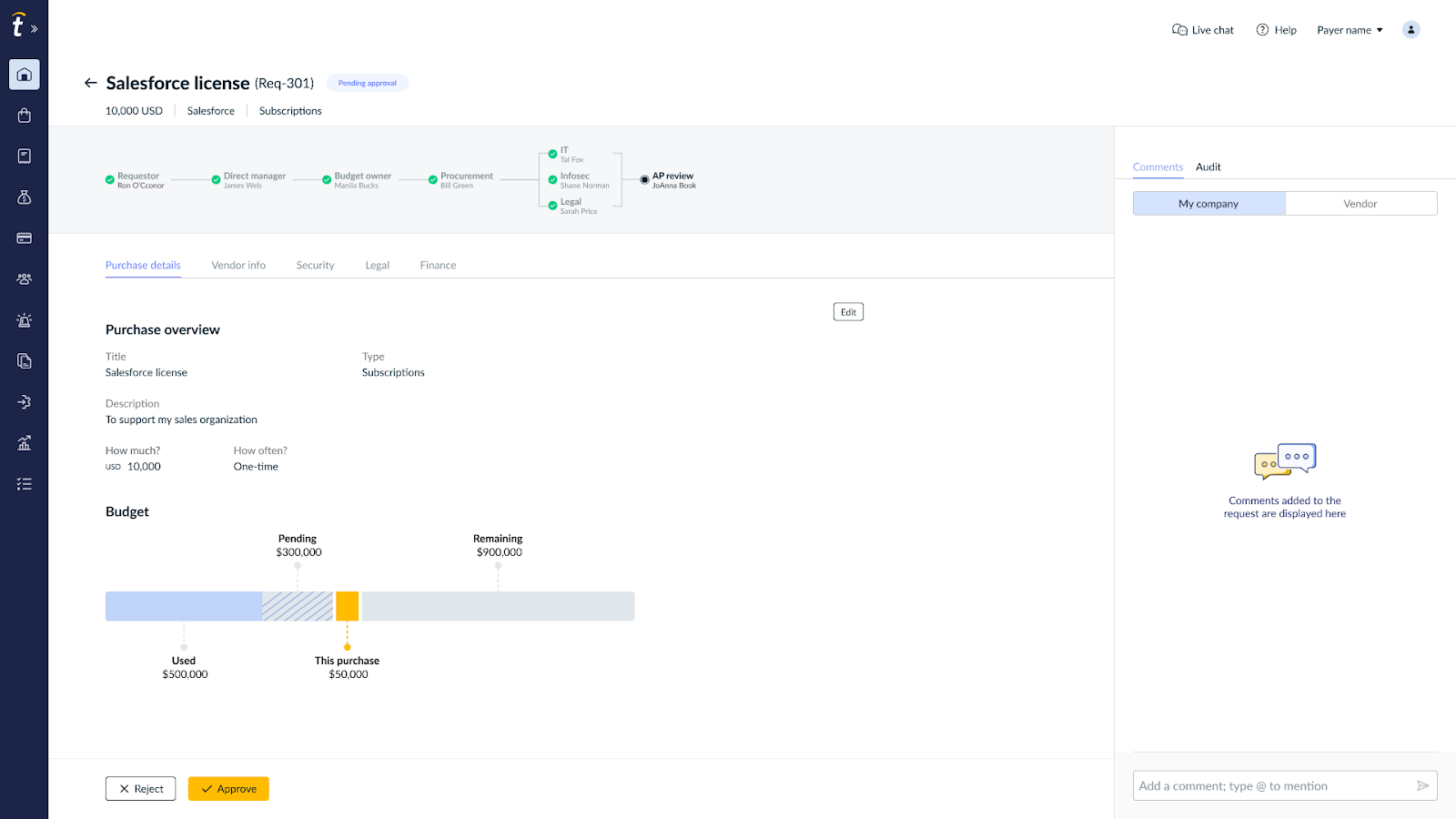The image size is (1456, 819).
Task: Open the Audit tab
Action: pos(1208,167)
